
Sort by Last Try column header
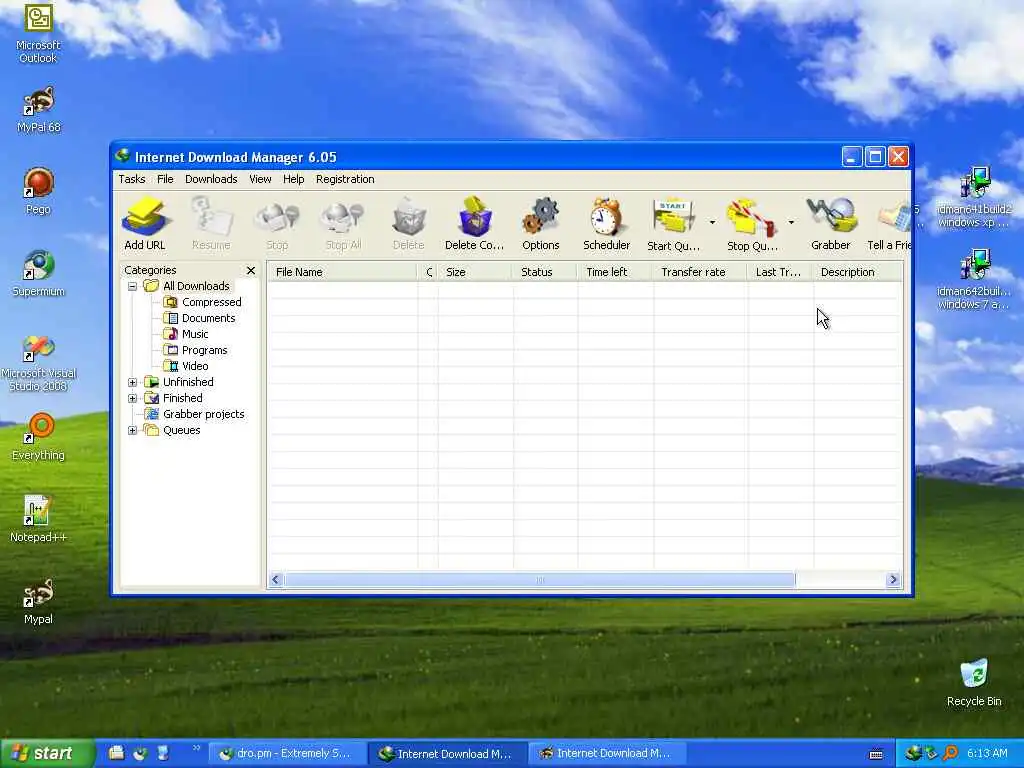point(780,272)
